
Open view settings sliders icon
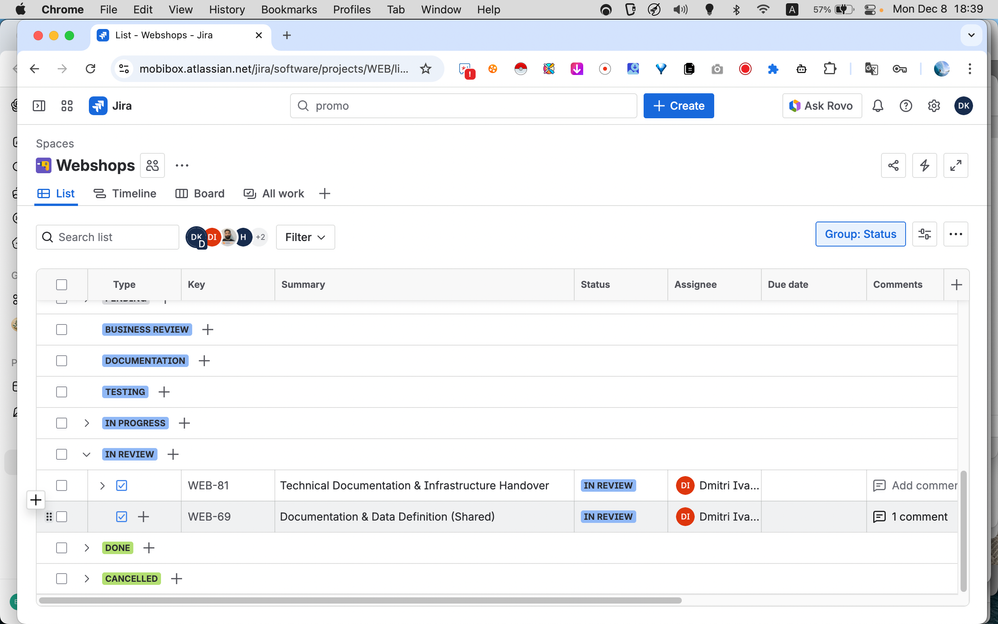click(x=925, y=234)
